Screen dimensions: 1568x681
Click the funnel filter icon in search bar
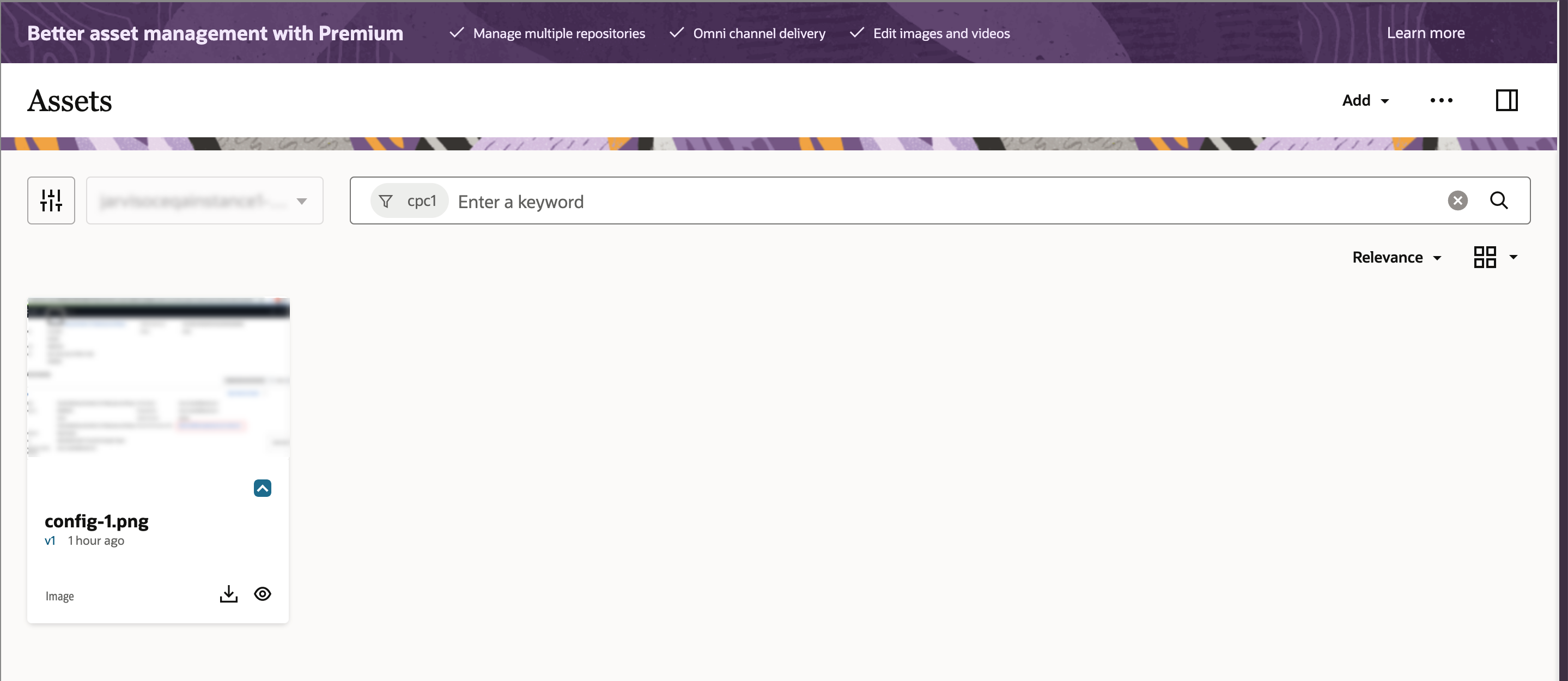pyautogui.click(x=385, y=201)
